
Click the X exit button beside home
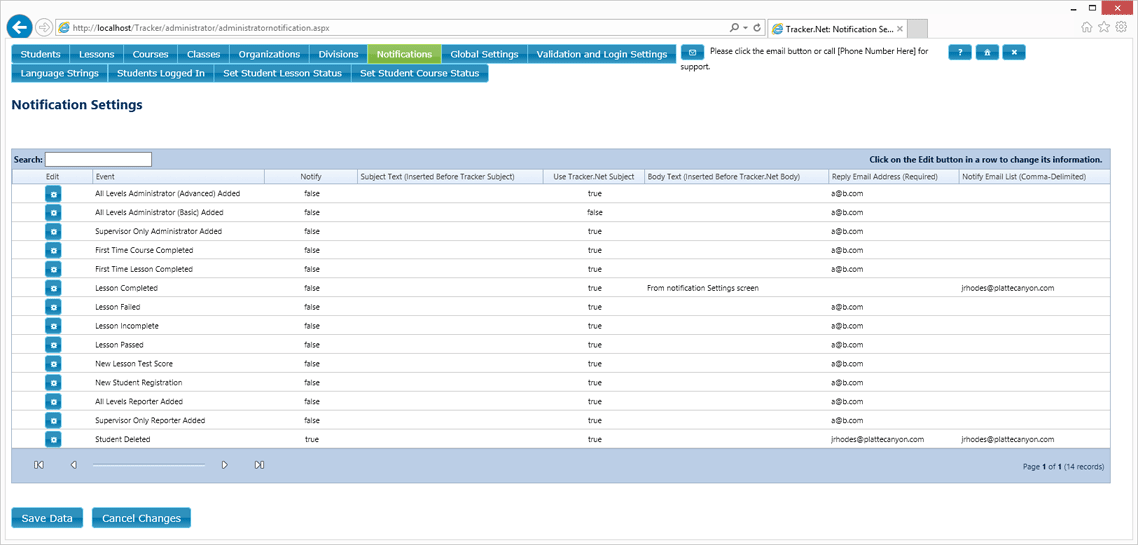1014,52
